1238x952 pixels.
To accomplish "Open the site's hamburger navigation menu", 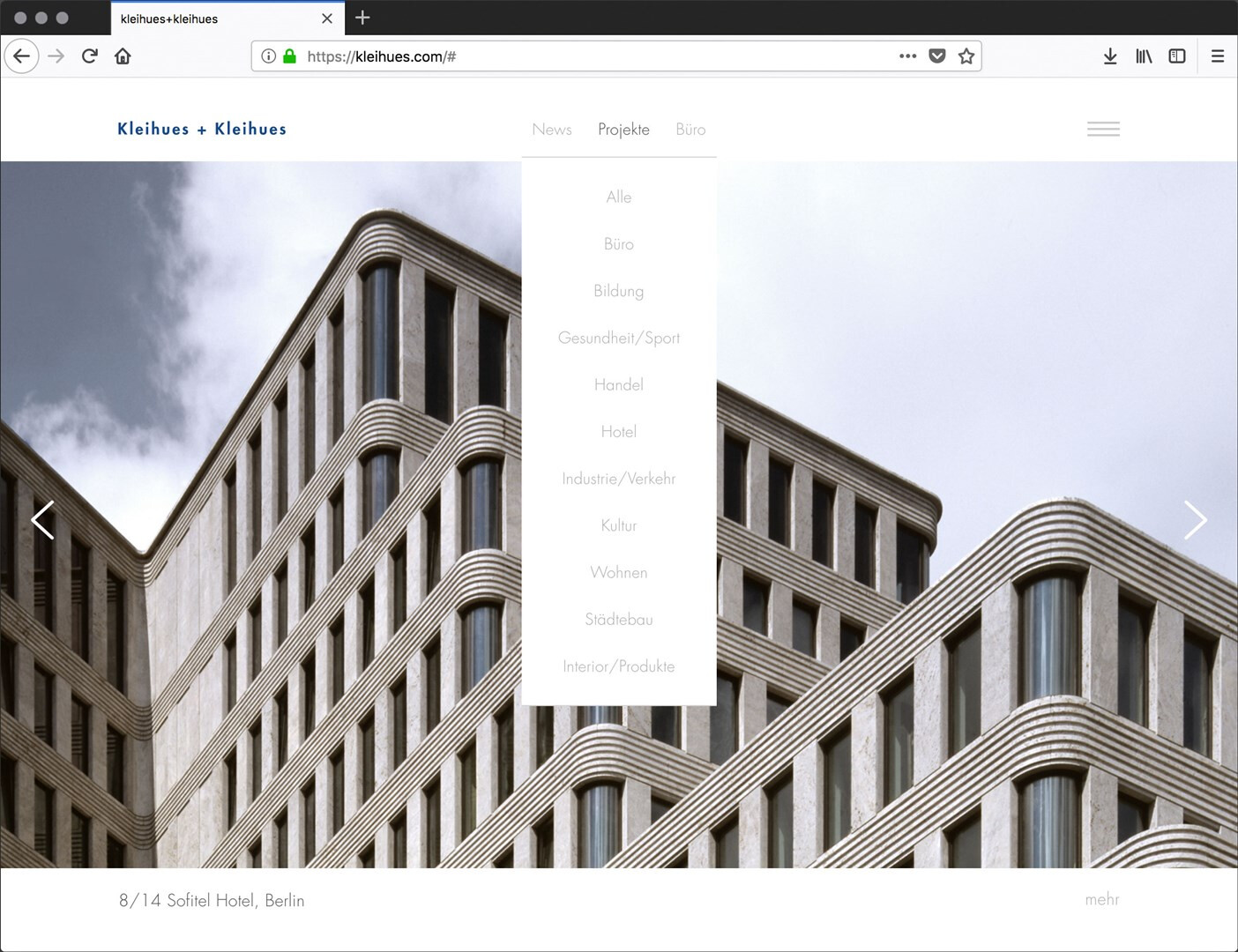I will coord(1103,129).
